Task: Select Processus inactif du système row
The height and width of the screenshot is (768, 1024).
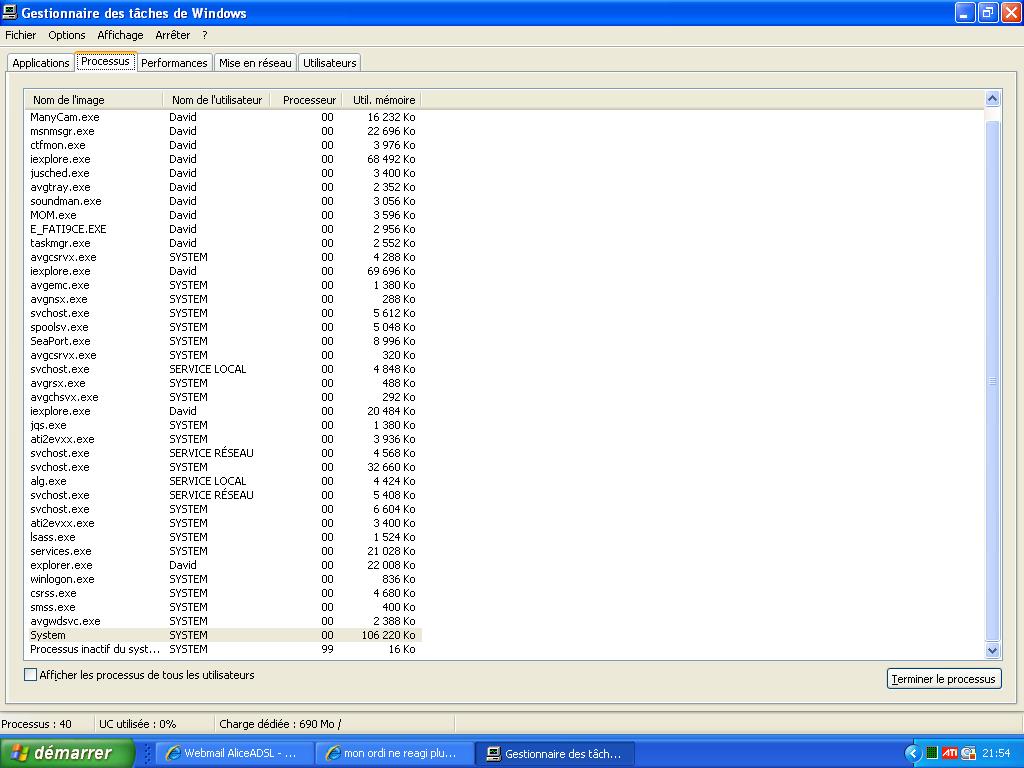Action: tap(223, 649)
